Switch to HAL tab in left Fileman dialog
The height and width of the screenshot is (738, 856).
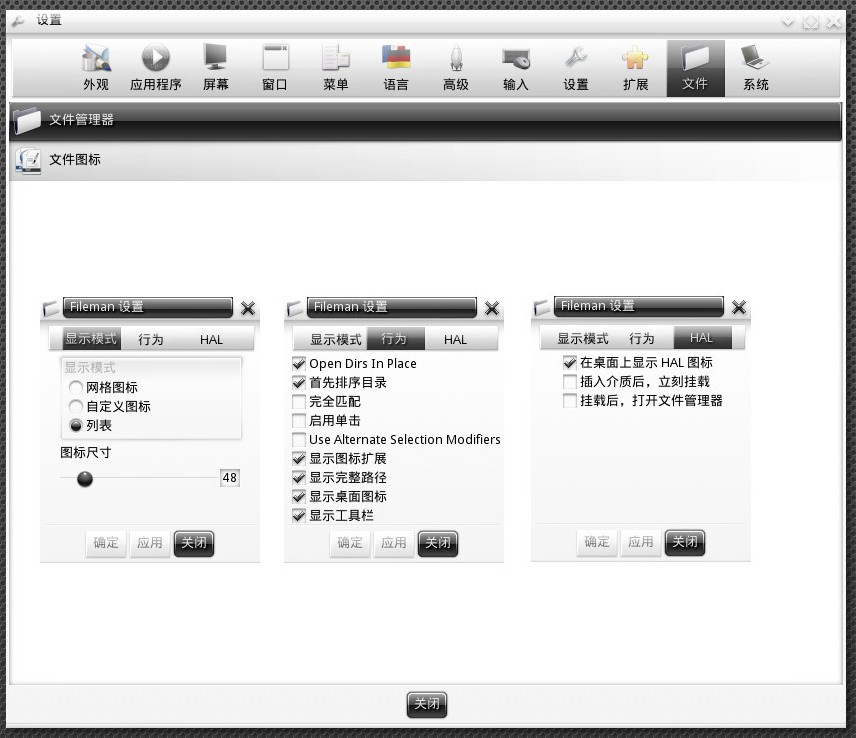pos(211,340)
